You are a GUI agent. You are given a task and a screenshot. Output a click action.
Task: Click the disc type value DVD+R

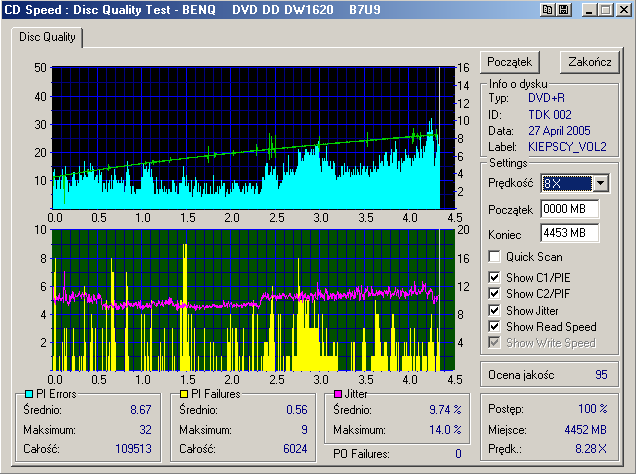[x=546, y=98]
